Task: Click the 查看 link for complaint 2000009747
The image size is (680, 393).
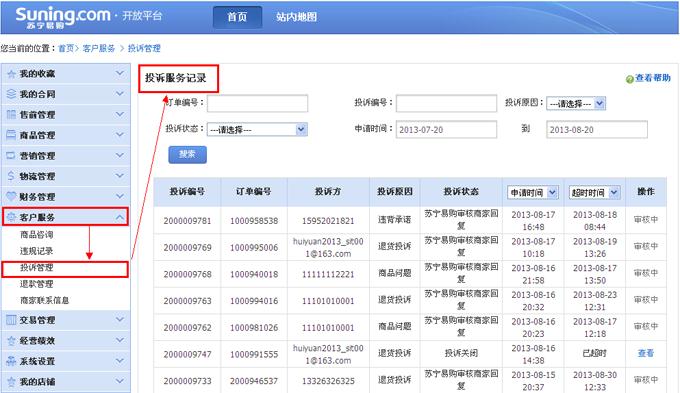Action: pyautogui.click(x=646, y=353)
